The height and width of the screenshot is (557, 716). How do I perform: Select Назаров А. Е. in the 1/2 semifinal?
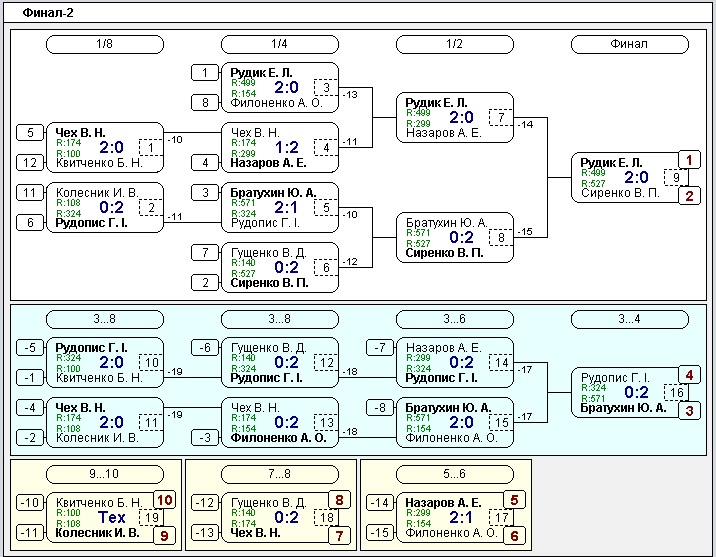pyautogui.click(x=443, y=133)
